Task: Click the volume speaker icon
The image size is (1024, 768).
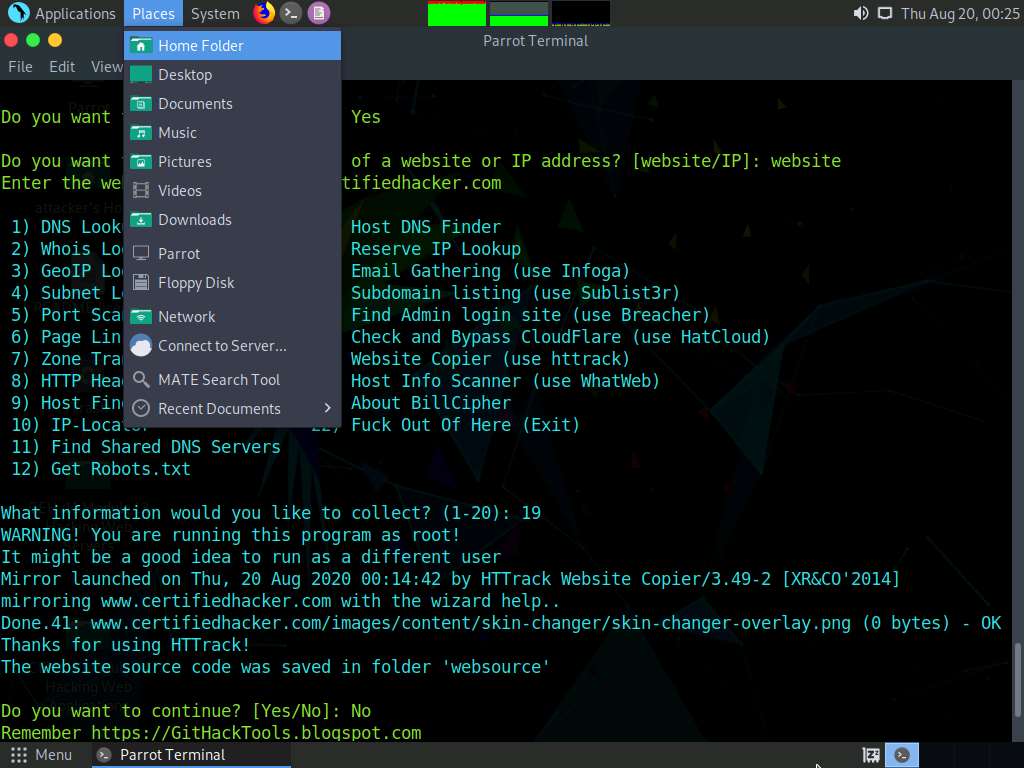Action: (861, 13)
